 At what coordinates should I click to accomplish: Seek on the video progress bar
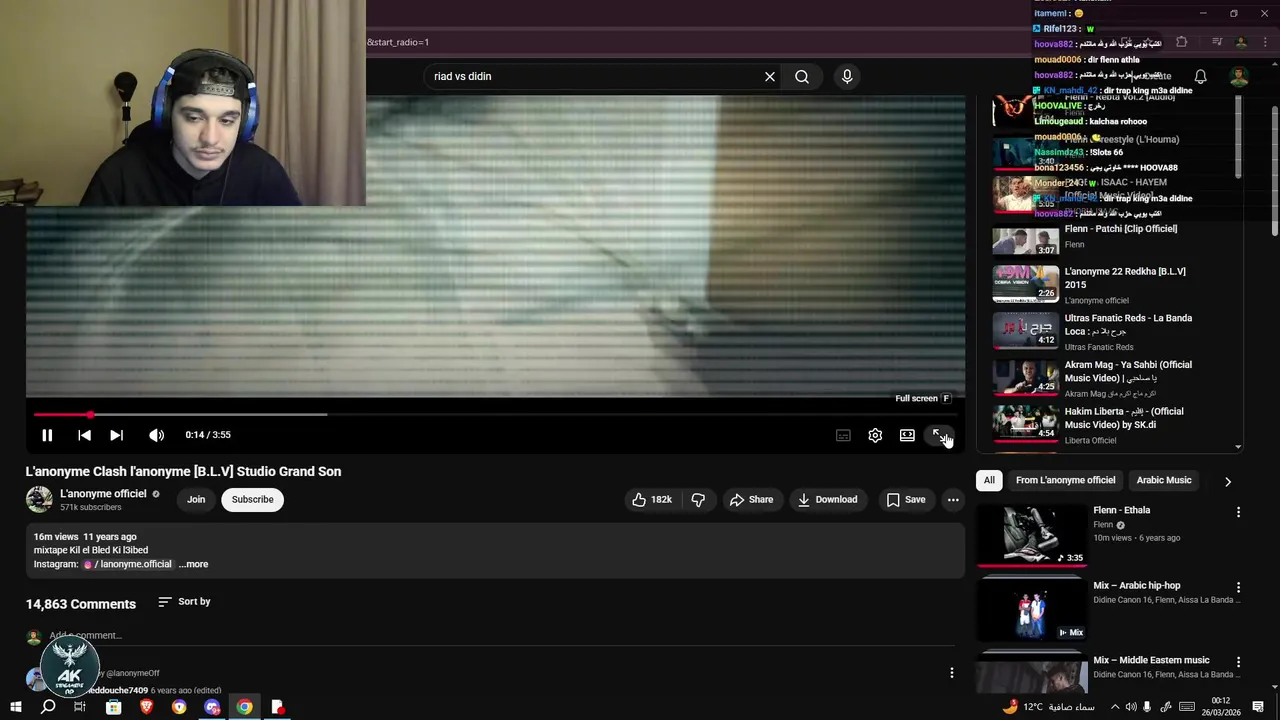coord(495,414)
